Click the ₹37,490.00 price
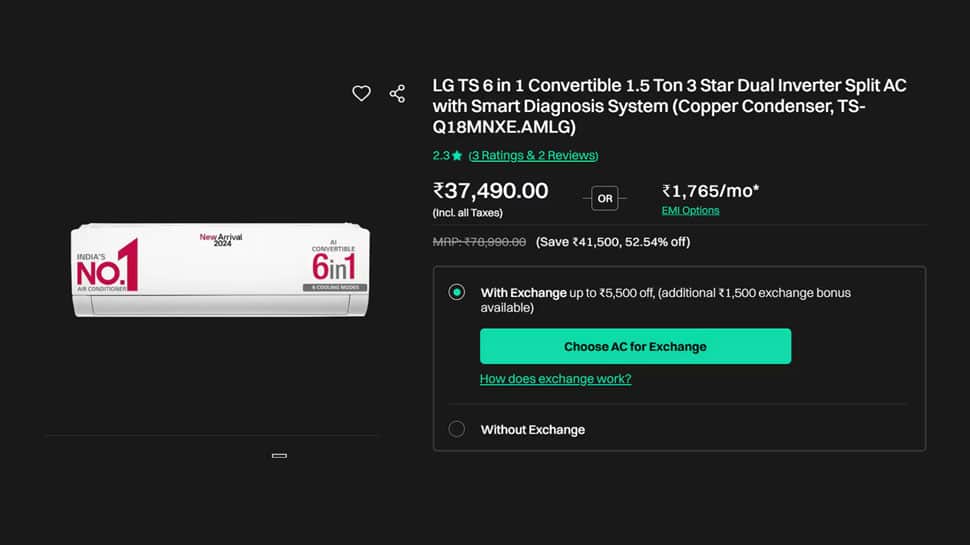Image resolution: width=970 pixels, height=545 pixels. (490, 190)
